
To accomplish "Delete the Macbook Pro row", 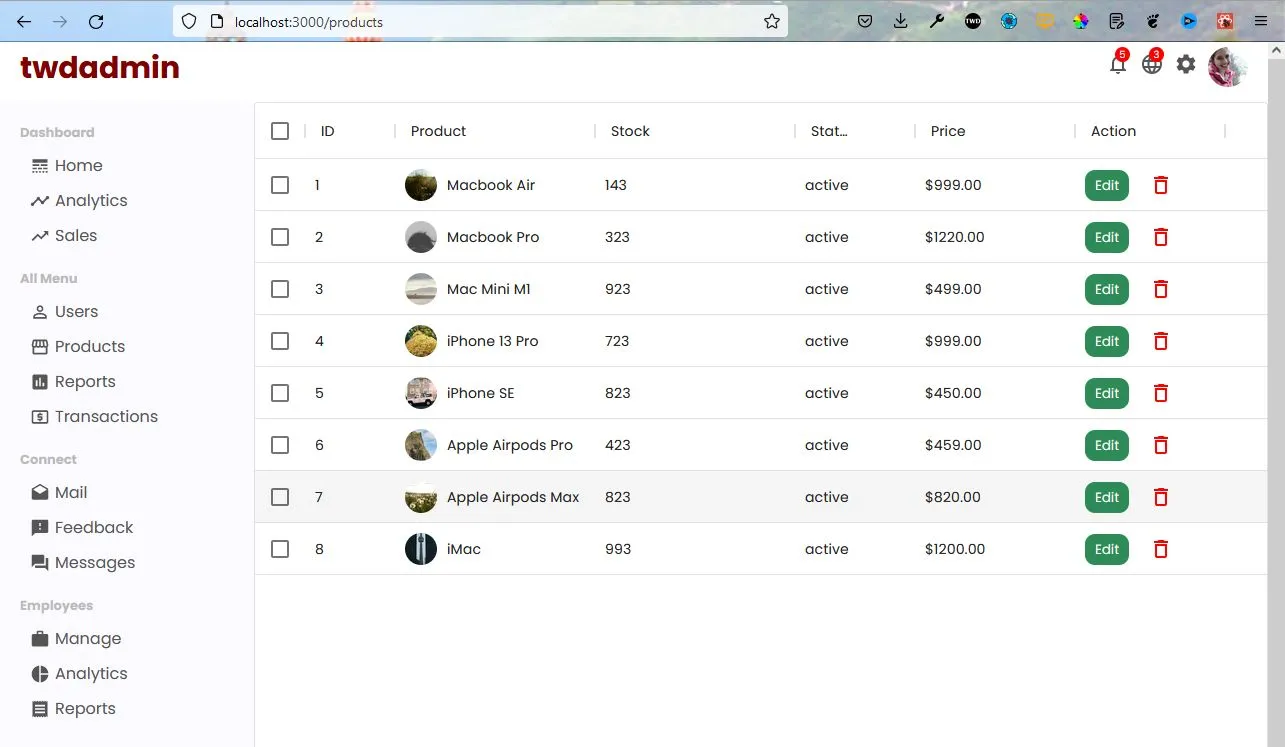I will tap(1161, 237).
